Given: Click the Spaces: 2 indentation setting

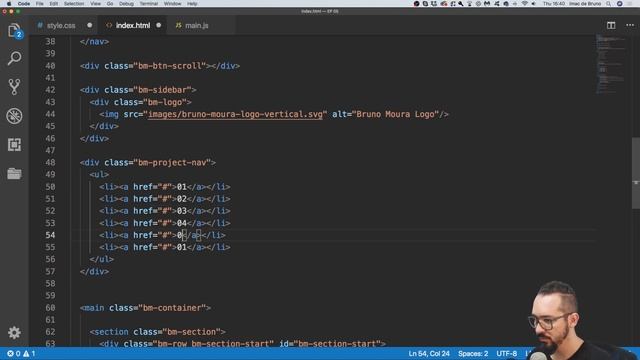Looking at the screenshot, I should (x=473, y=353).
